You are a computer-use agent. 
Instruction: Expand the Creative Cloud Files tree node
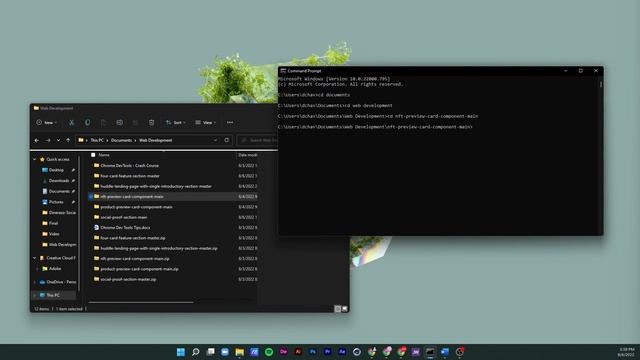(35, 258)
